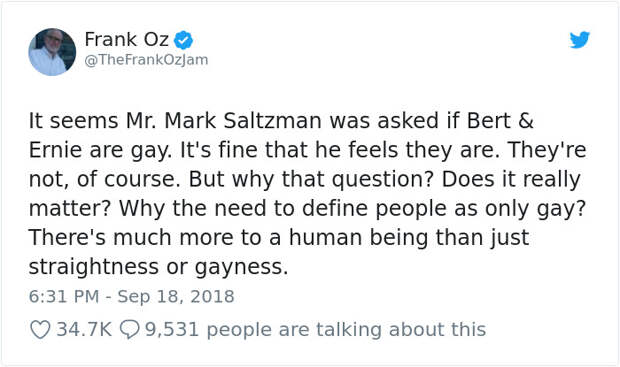Click the 34.7K likes count
Image resolution: width=620 pixels, height=367 pixels.
(84, 329)
